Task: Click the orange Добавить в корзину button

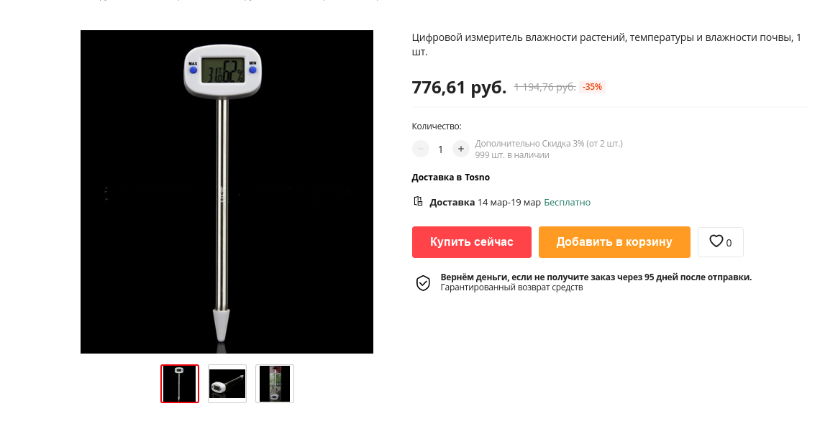Action: tap(614, 242)
